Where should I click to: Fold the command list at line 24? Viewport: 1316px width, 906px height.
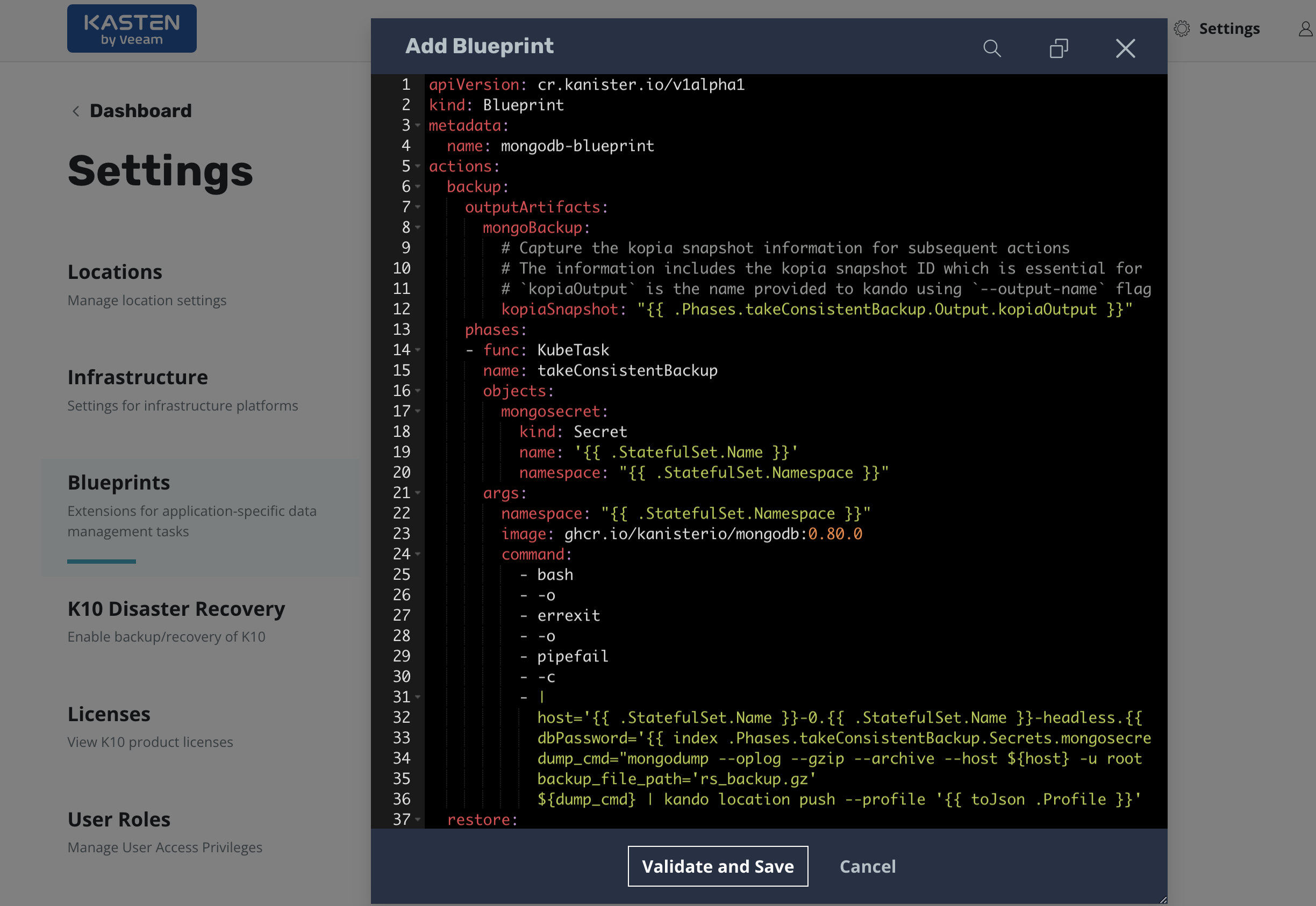(x=418, y=554)
